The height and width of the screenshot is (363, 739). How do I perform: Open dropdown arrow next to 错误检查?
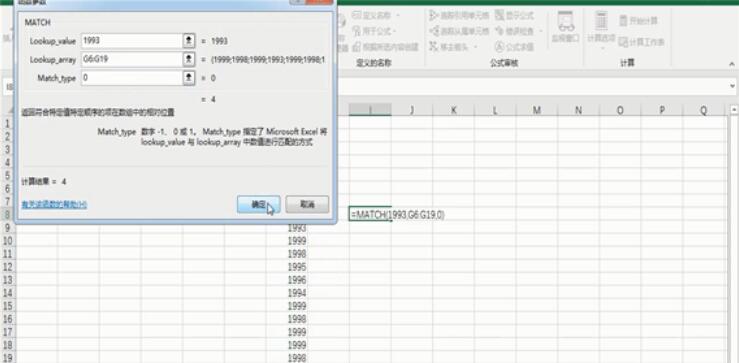coord(541,31)
